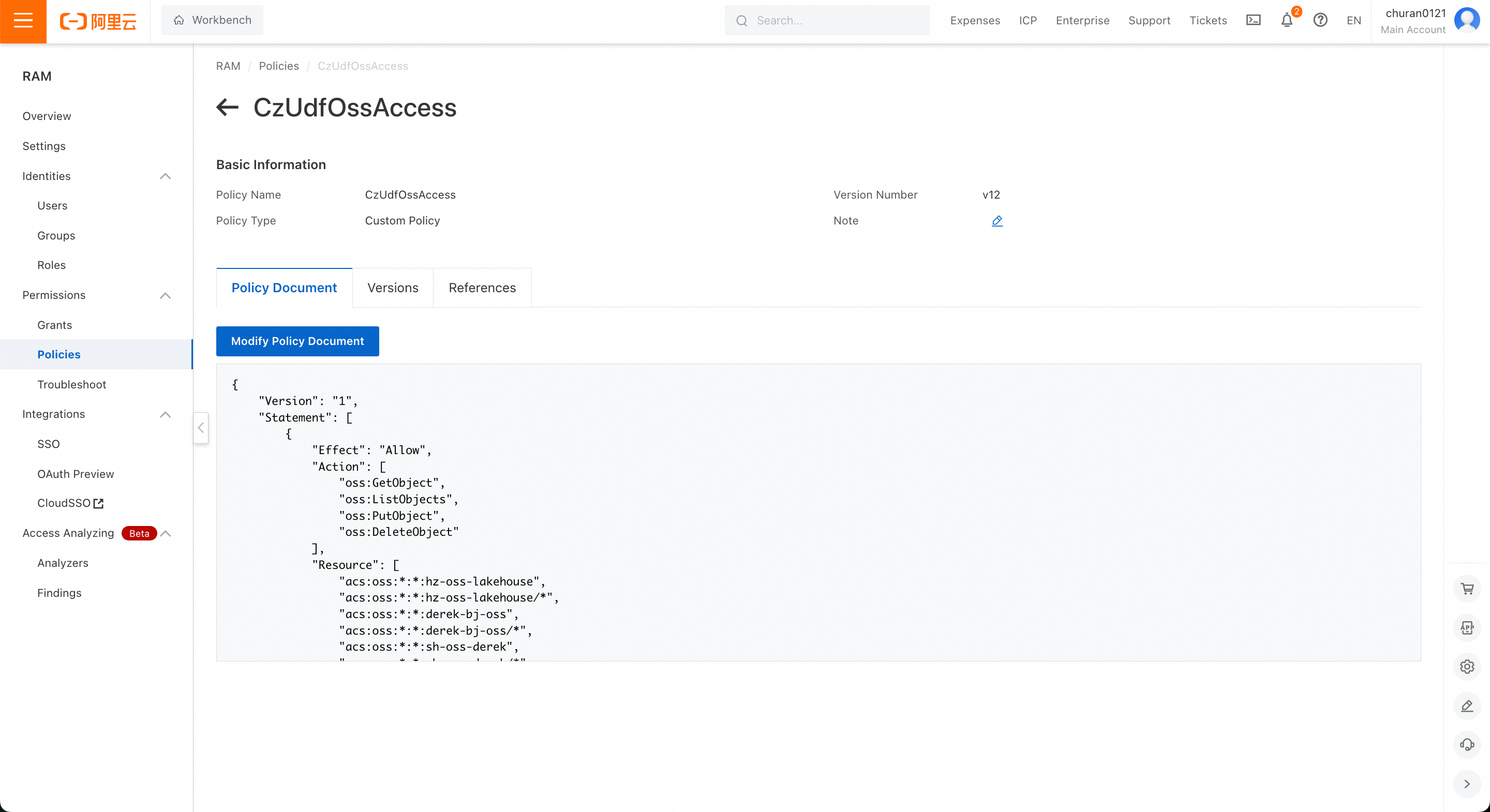The width and height of the screenshot is (1490, 812).
Task: Click the user avatar icon
Action: 1467,20
